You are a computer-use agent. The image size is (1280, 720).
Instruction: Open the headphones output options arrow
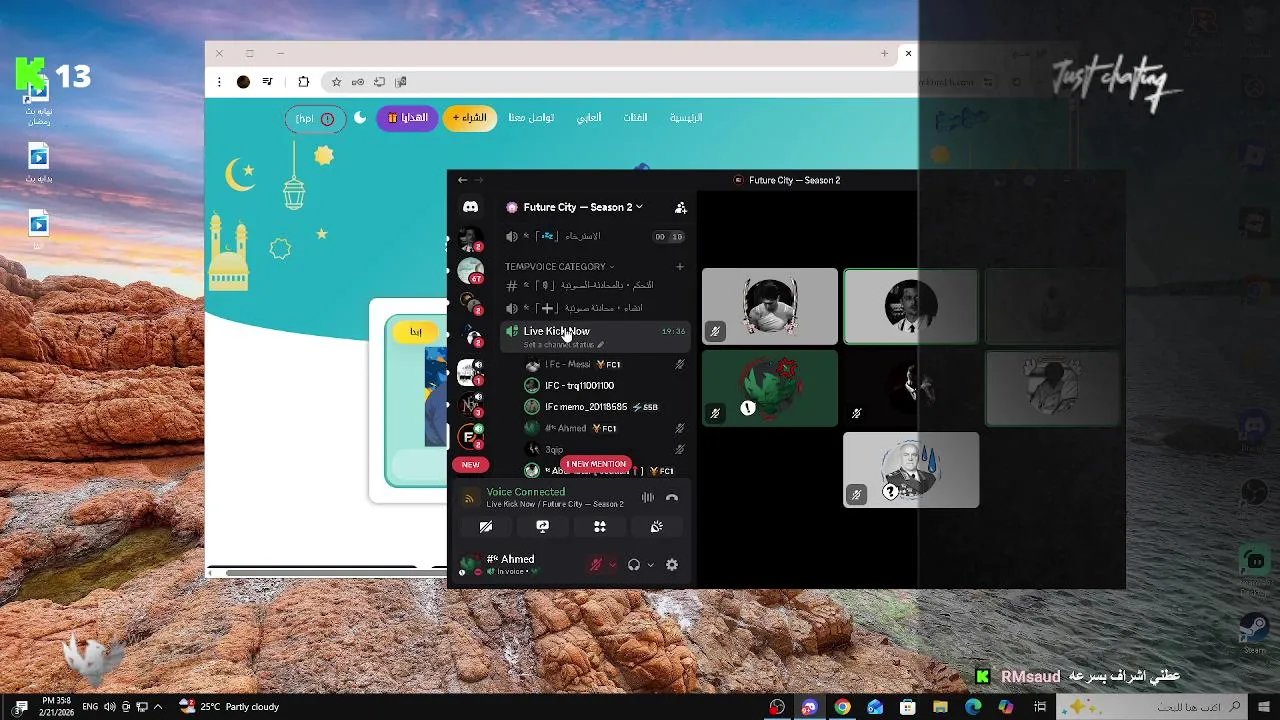click(x=650, y=565)
